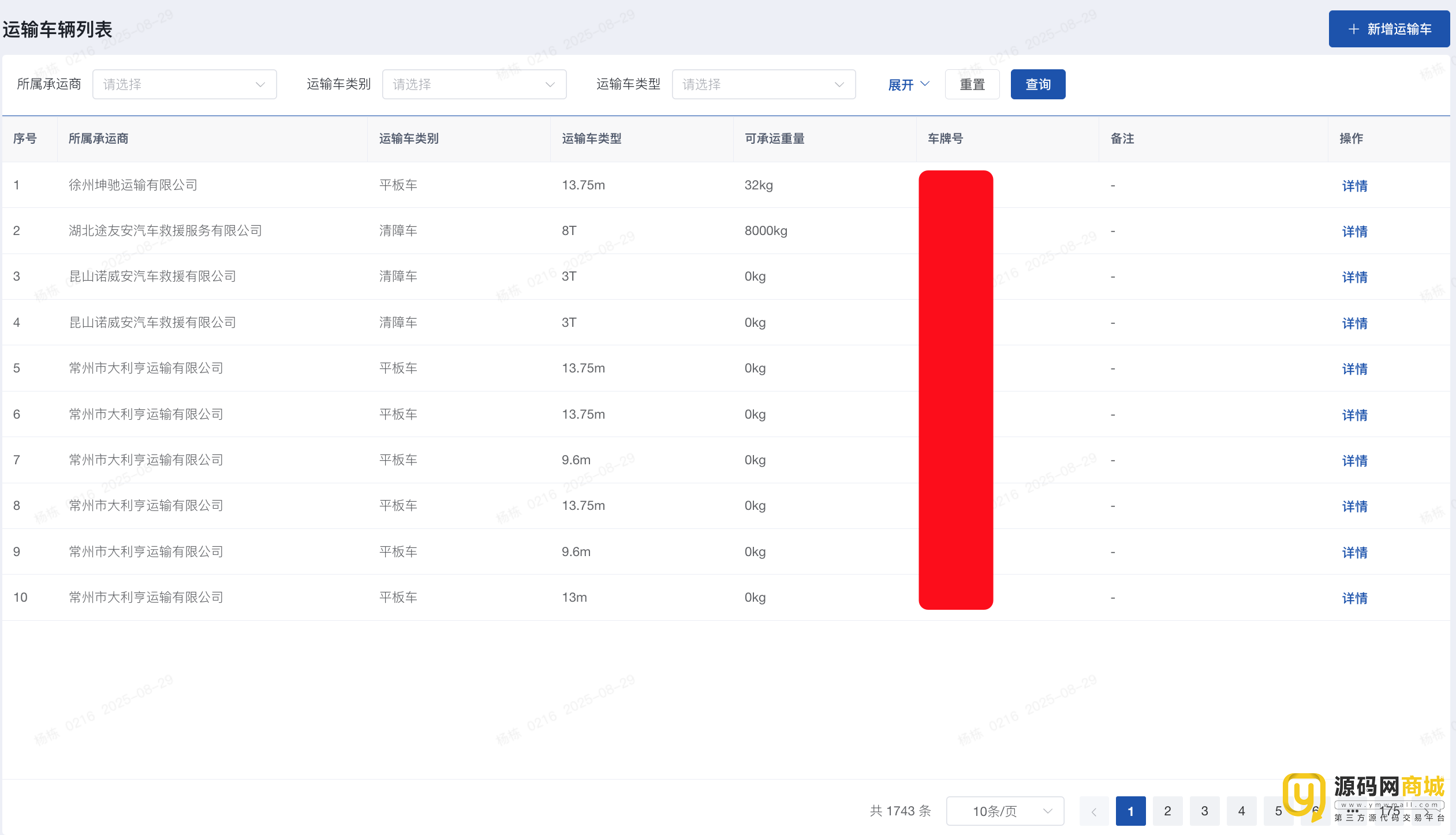Open 详情 for row 2 湖北途友安
The image size is (1456, 835).
point(1354,231)
